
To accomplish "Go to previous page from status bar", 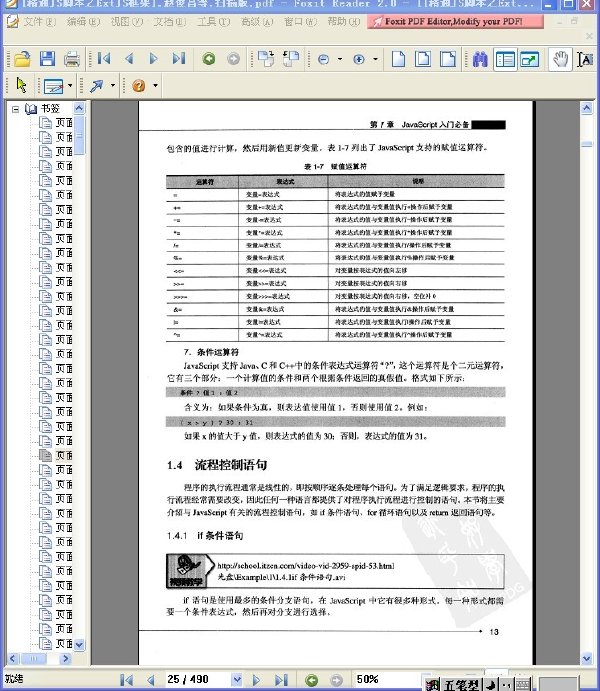I will tap(151, 680).
